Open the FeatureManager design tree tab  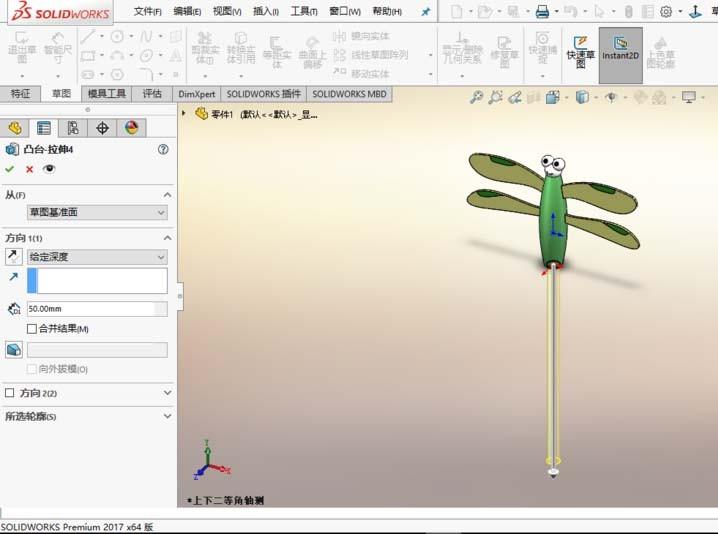tap(15, 128)
